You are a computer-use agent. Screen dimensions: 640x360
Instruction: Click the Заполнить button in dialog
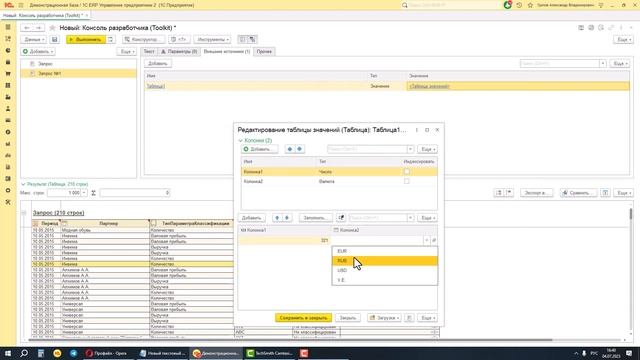click(315, 218)
